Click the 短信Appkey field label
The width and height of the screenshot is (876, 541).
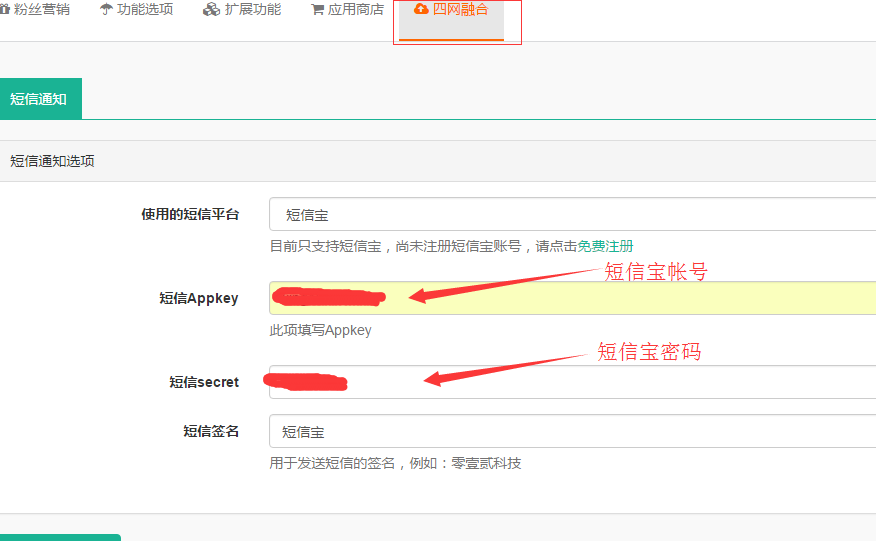(198, 298)
